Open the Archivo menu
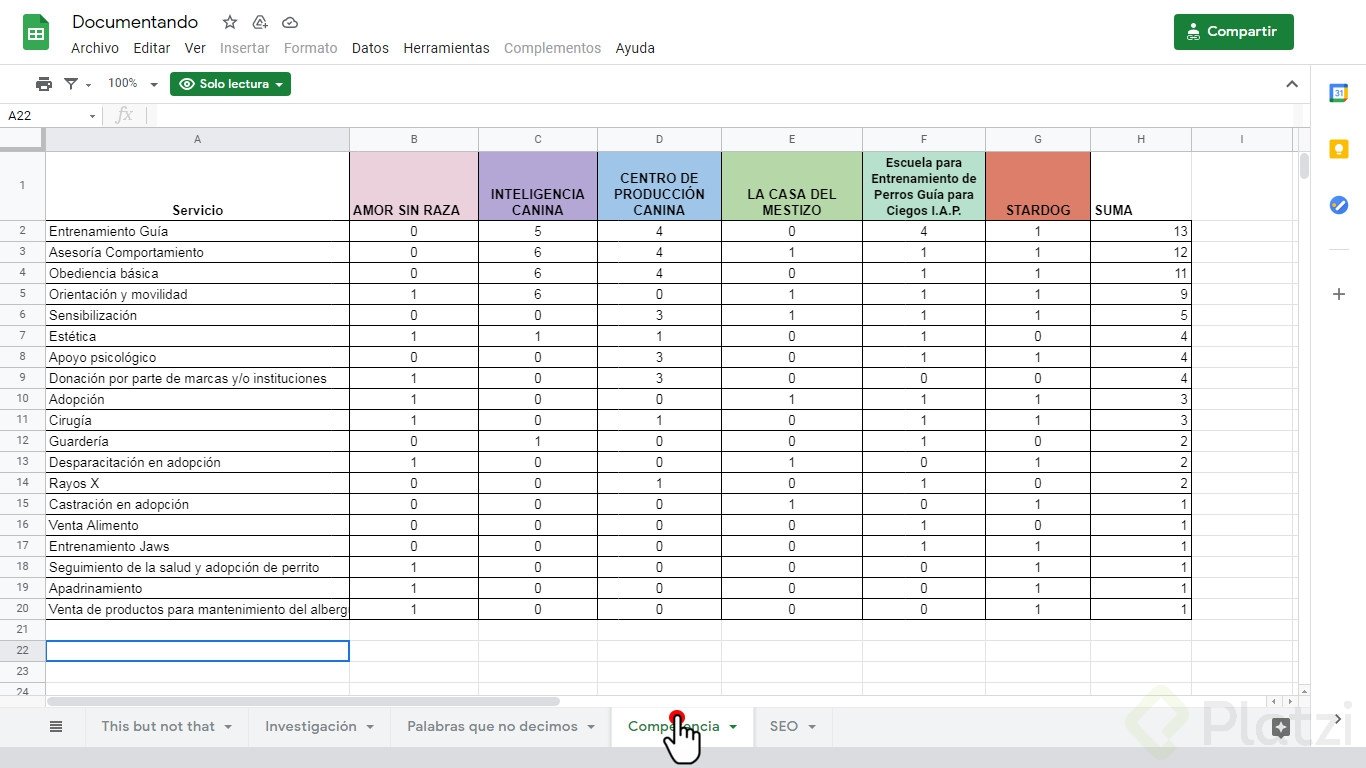 point(95,48)
